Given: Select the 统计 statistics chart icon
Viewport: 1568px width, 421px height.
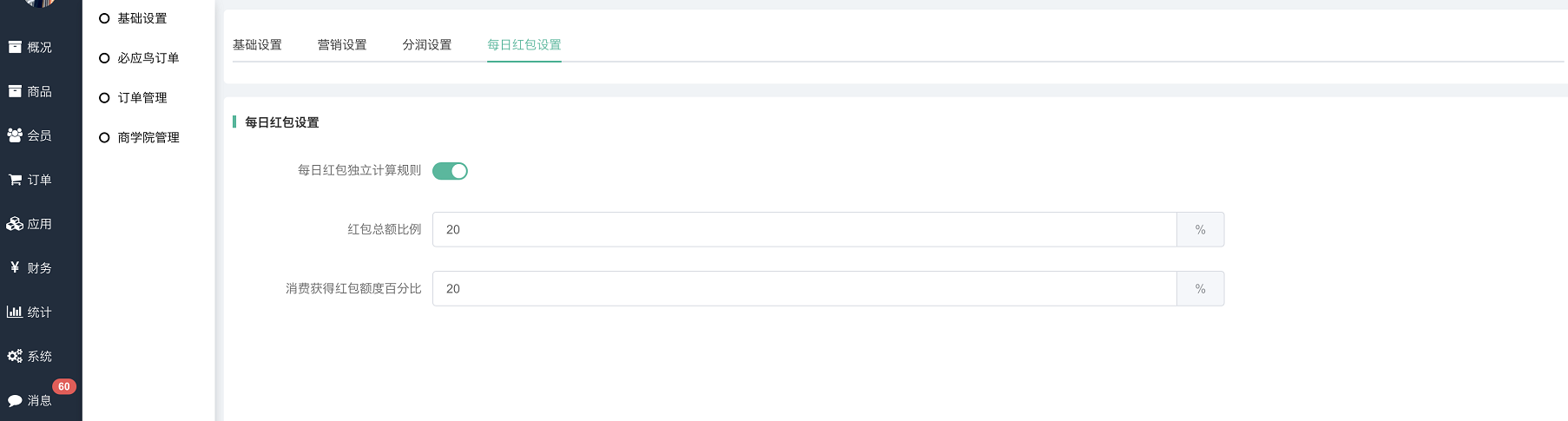Looking at the screenshot, I should [15, 312].
